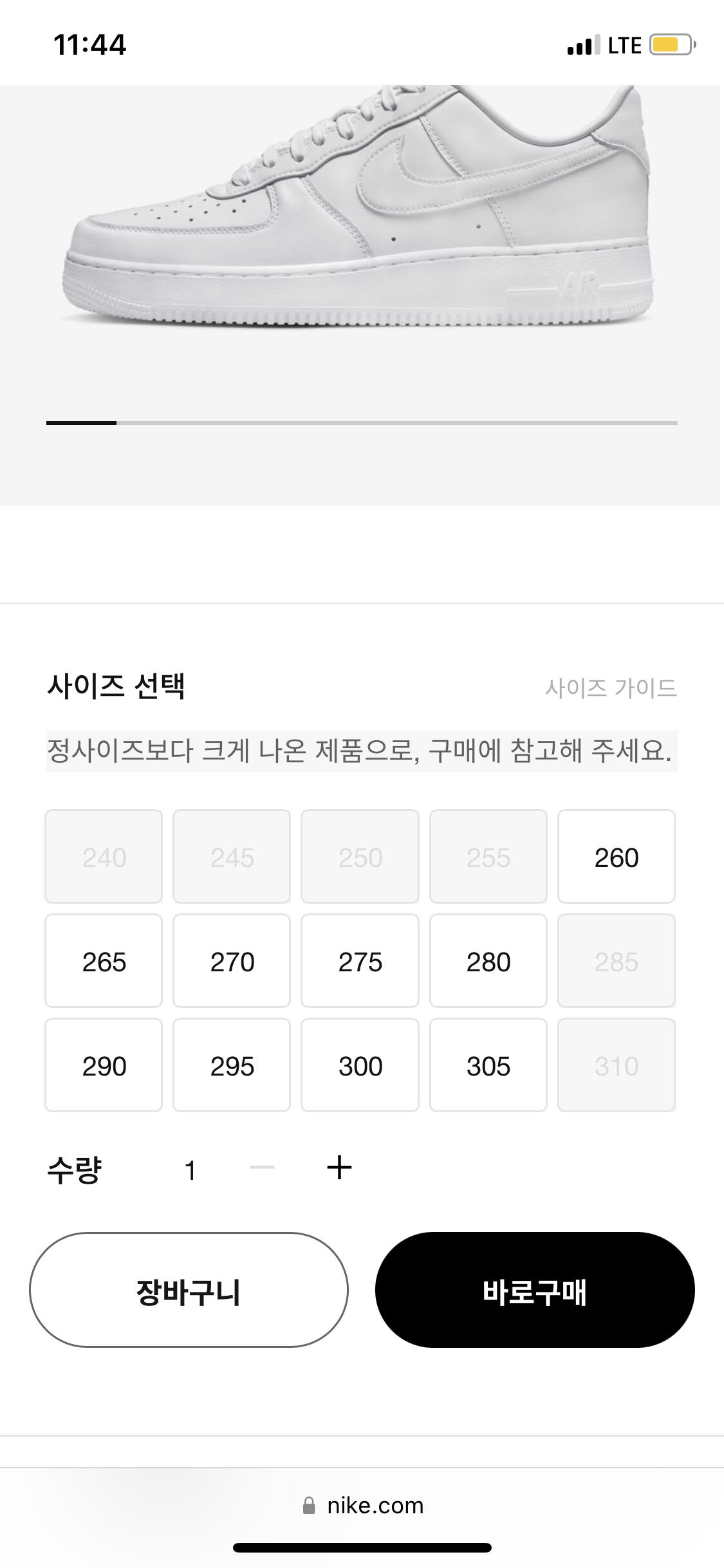Click the image carousel progress bar
724x1568 pixels.
pyautogui.click(x=362, y=423)
